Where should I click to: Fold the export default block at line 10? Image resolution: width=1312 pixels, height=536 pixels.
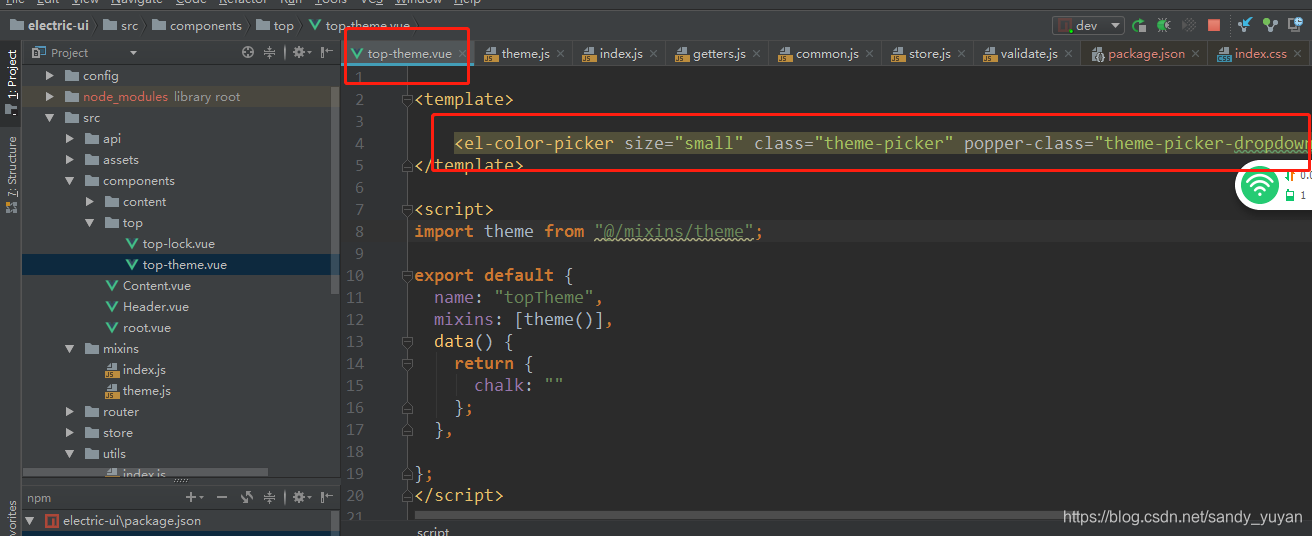click(407, 275)
